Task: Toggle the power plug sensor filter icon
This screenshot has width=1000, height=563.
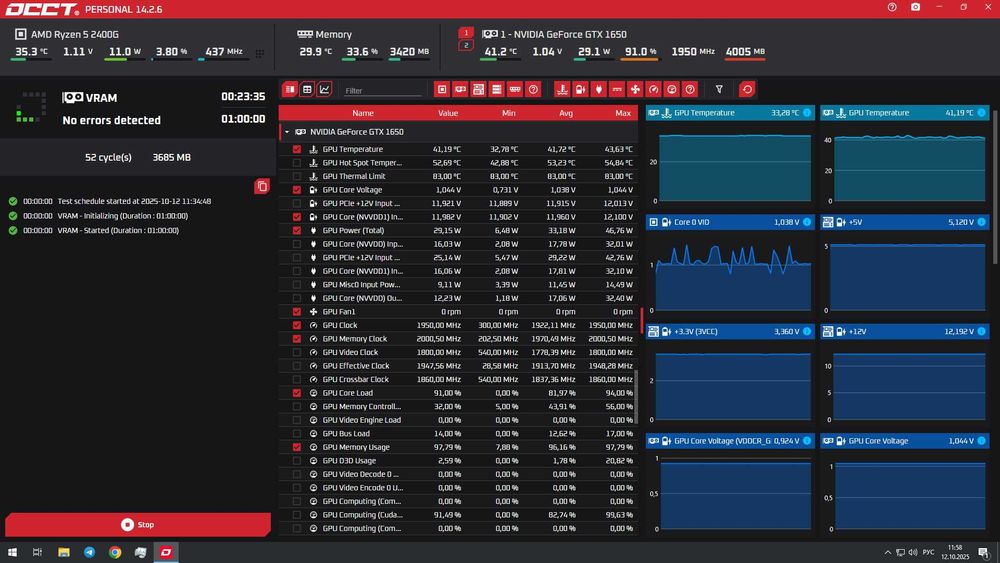Action: (x=598, y=89)
